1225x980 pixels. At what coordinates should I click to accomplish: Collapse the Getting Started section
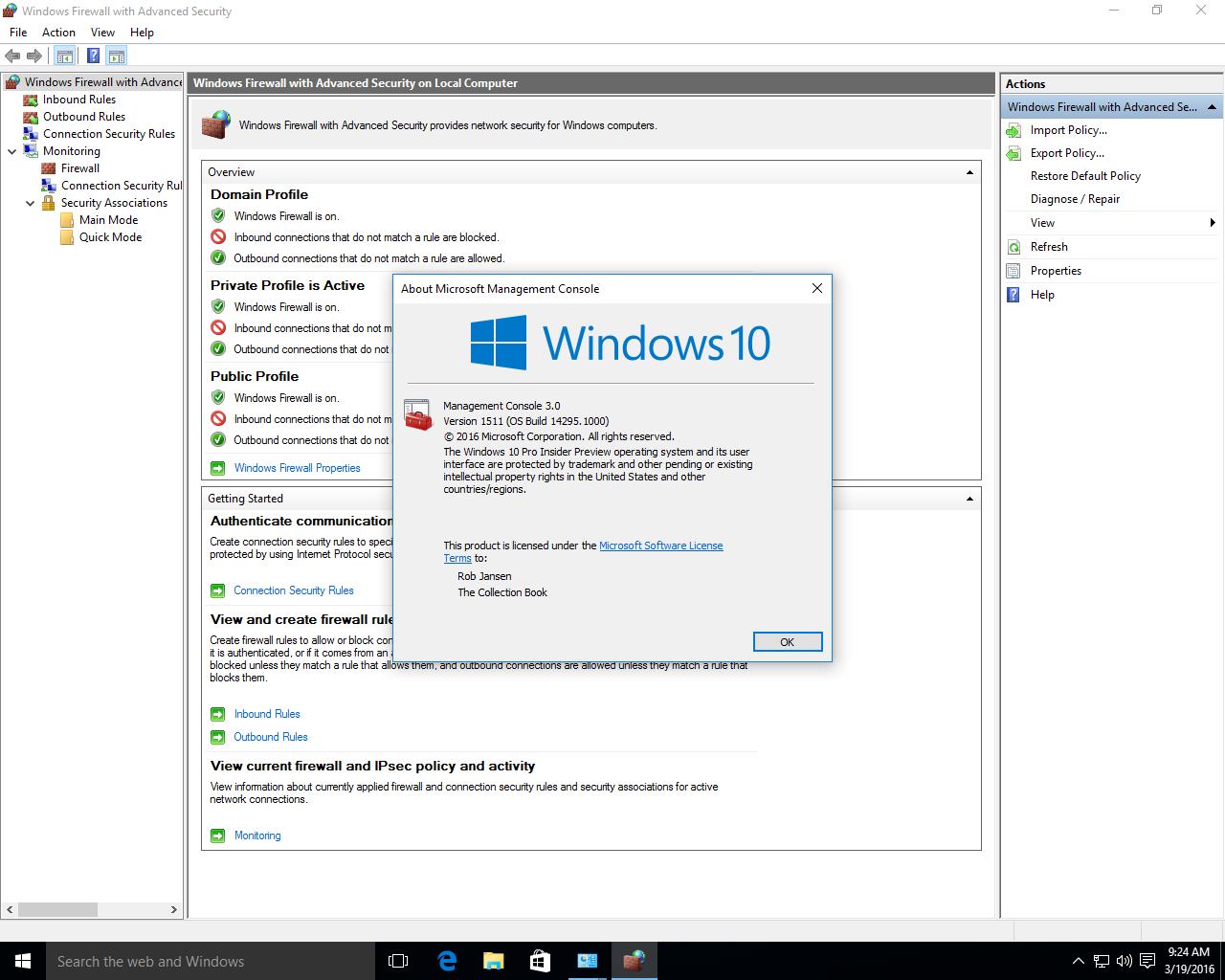[x=969, y=499]
